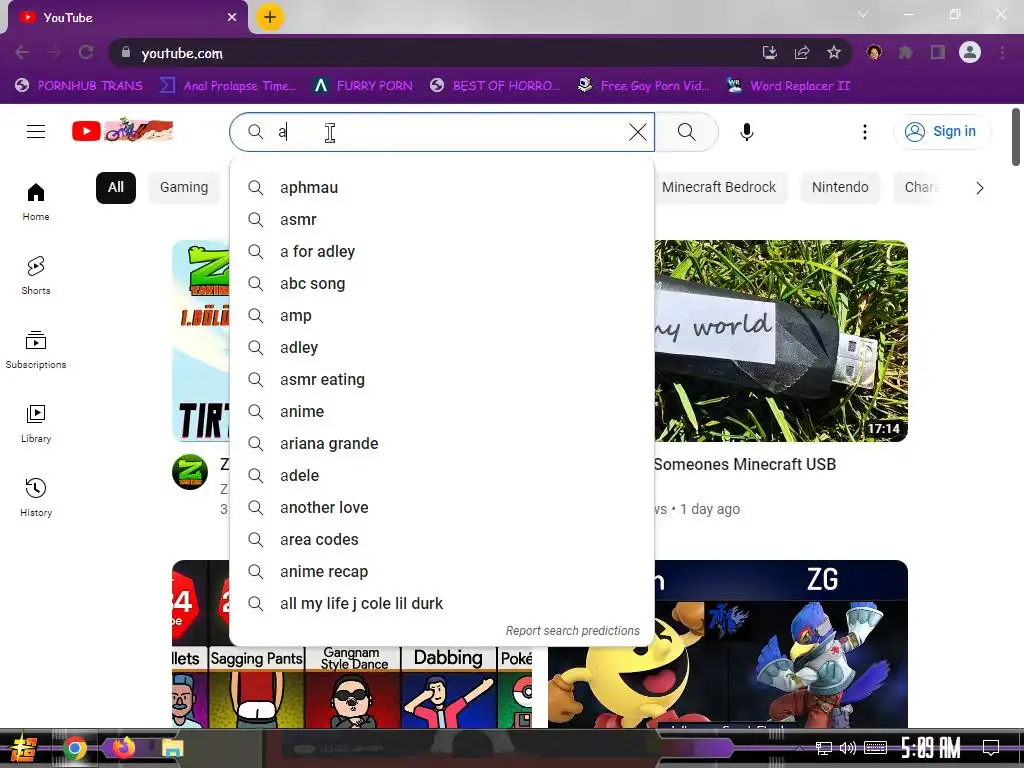Choose the aphmau search suggestion

pyautogui.click(x=442, y=187)
